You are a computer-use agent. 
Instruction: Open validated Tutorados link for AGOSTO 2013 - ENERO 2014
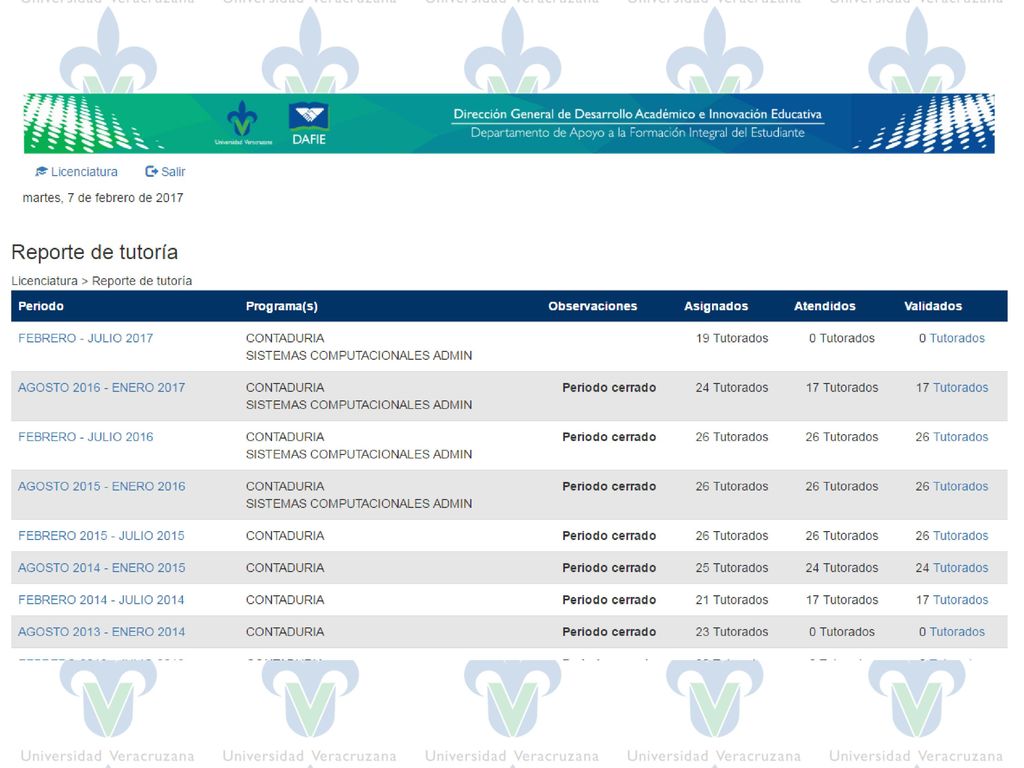(957, 632)
